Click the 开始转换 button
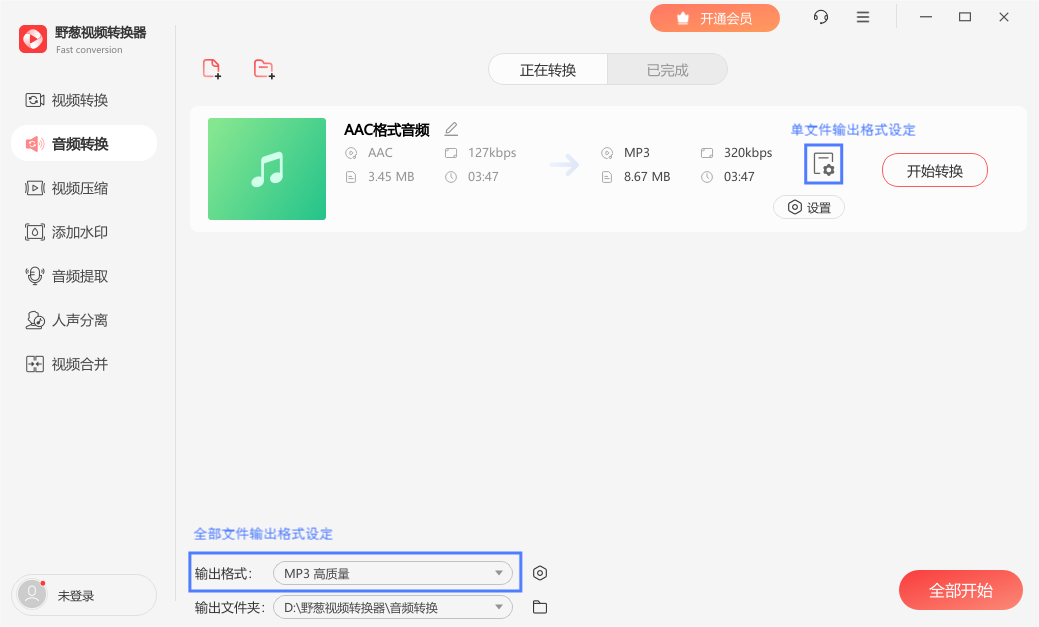This screenshot has width=1039, height=627. pos(934,170)
